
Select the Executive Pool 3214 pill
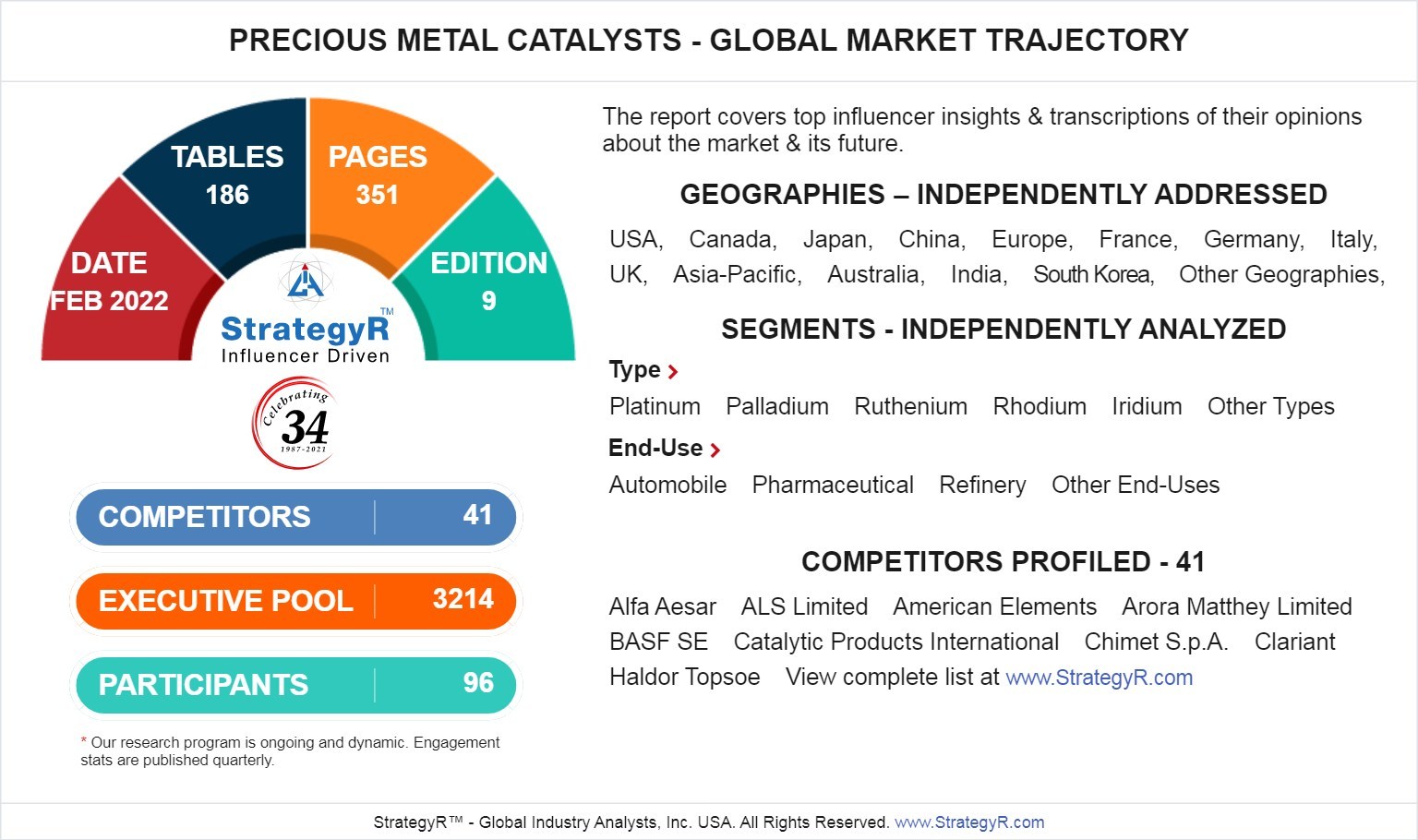click(x=295, y=601)
